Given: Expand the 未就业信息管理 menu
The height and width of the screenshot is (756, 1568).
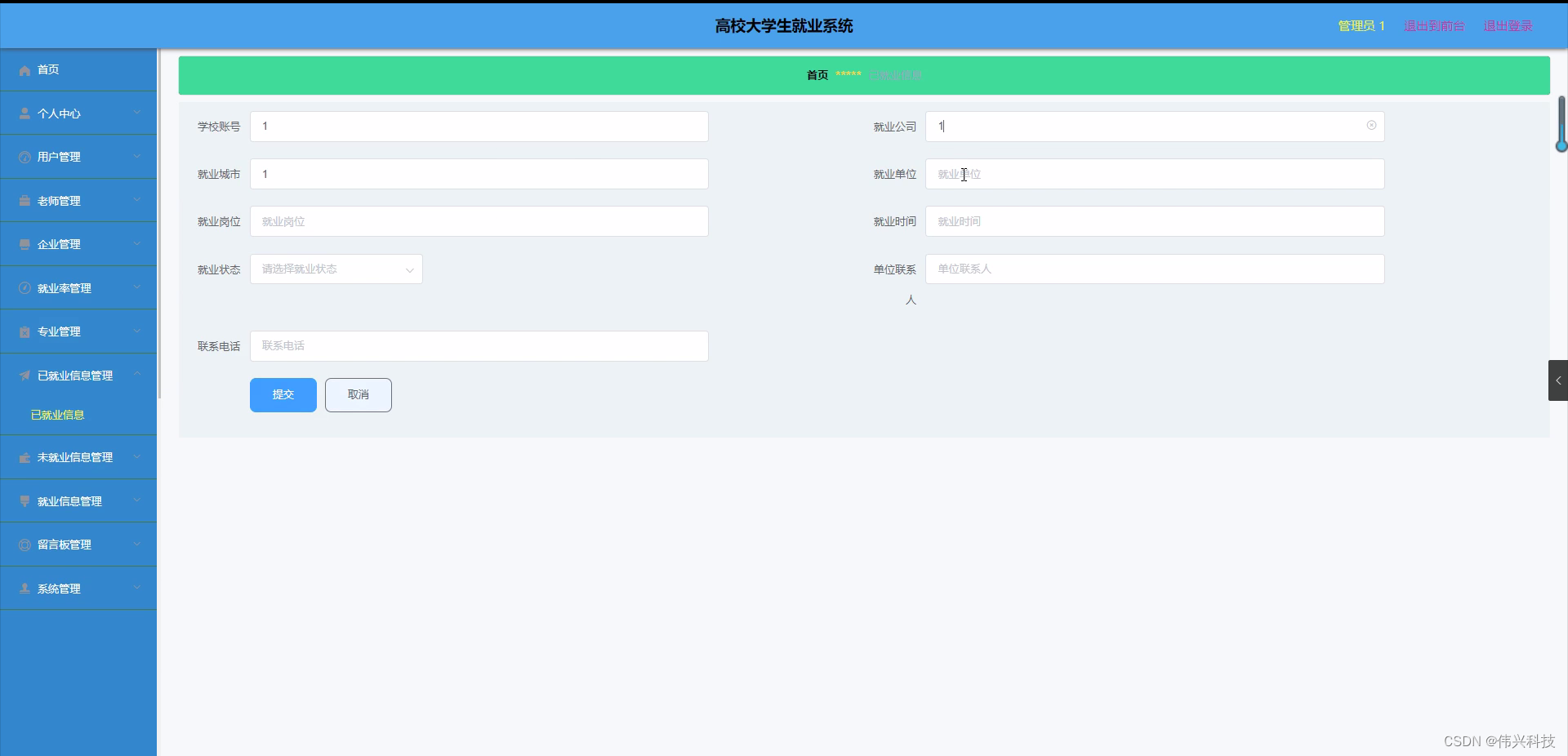Looking at the screenshot, I should pyautogui.click(x=78, y=457).
